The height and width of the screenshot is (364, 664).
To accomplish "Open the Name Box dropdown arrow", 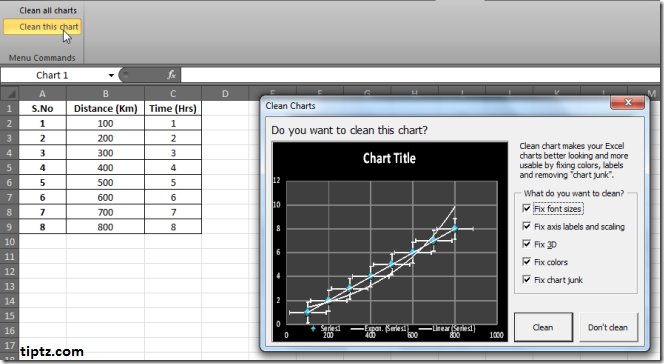I will point(111,75).
